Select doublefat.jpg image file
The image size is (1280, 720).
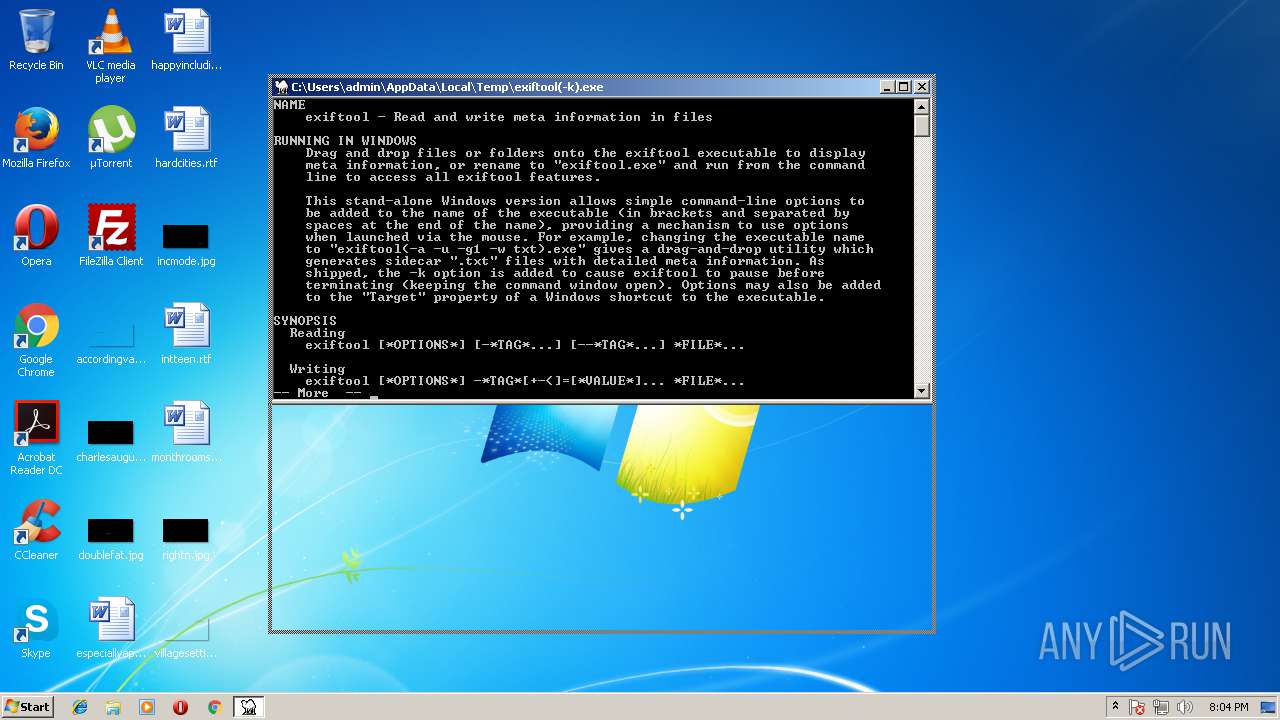tap(110, 539)
